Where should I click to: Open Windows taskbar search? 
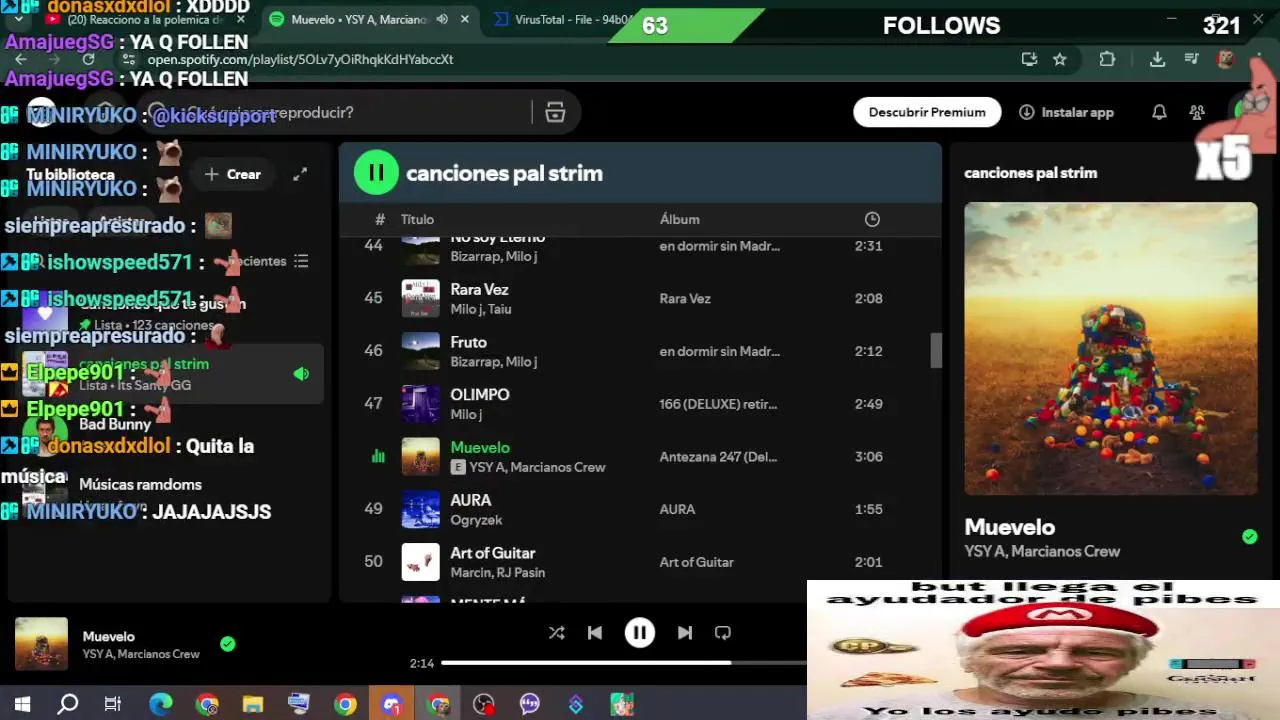tap(68, 704)
